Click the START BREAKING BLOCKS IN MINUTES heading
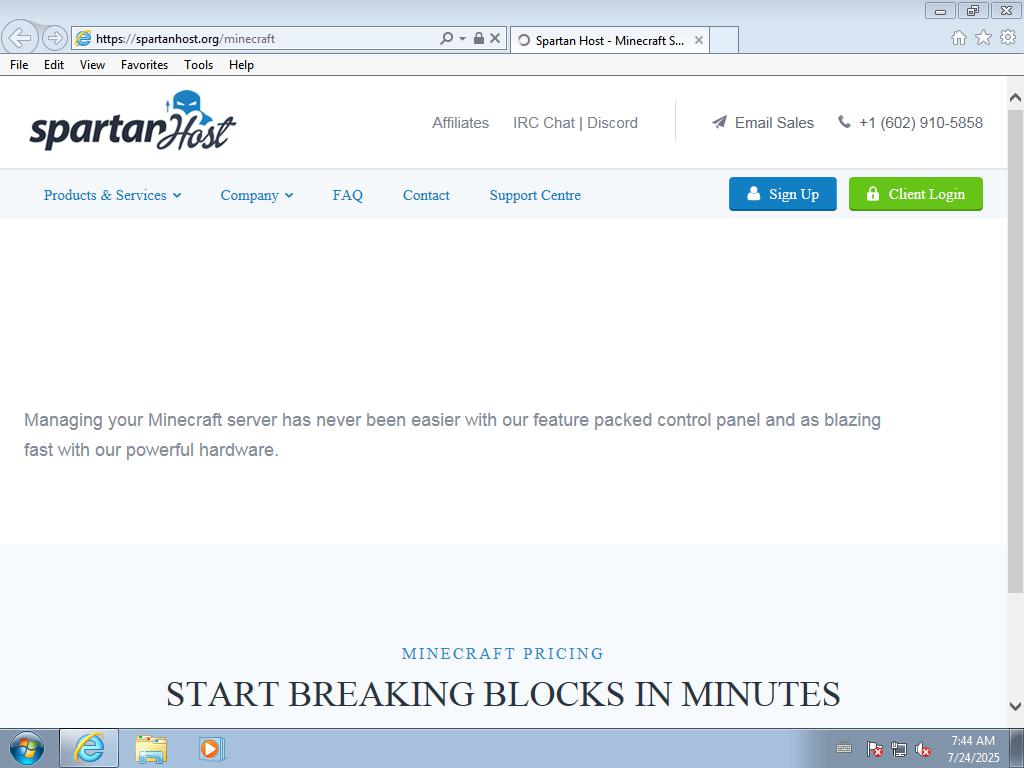The width and height of the screenshot is (1024, 768). tap(503, 694)
